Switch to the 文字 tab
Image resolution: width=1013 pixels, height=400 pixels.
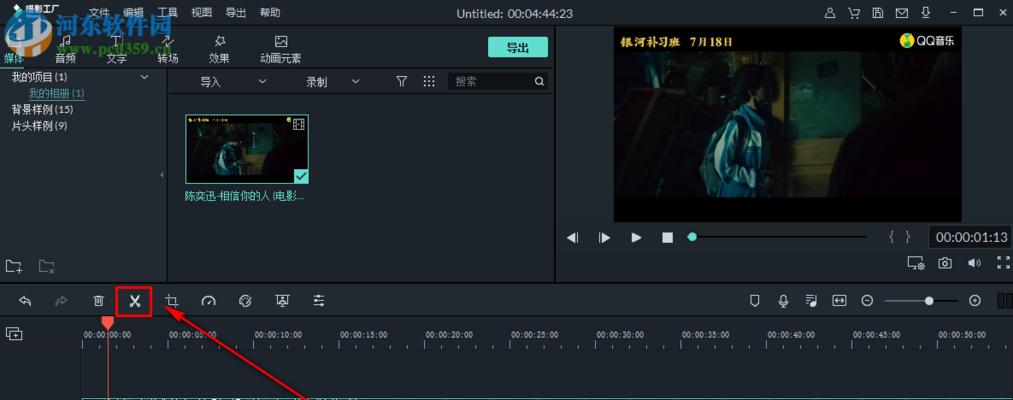tap(116, 50)
